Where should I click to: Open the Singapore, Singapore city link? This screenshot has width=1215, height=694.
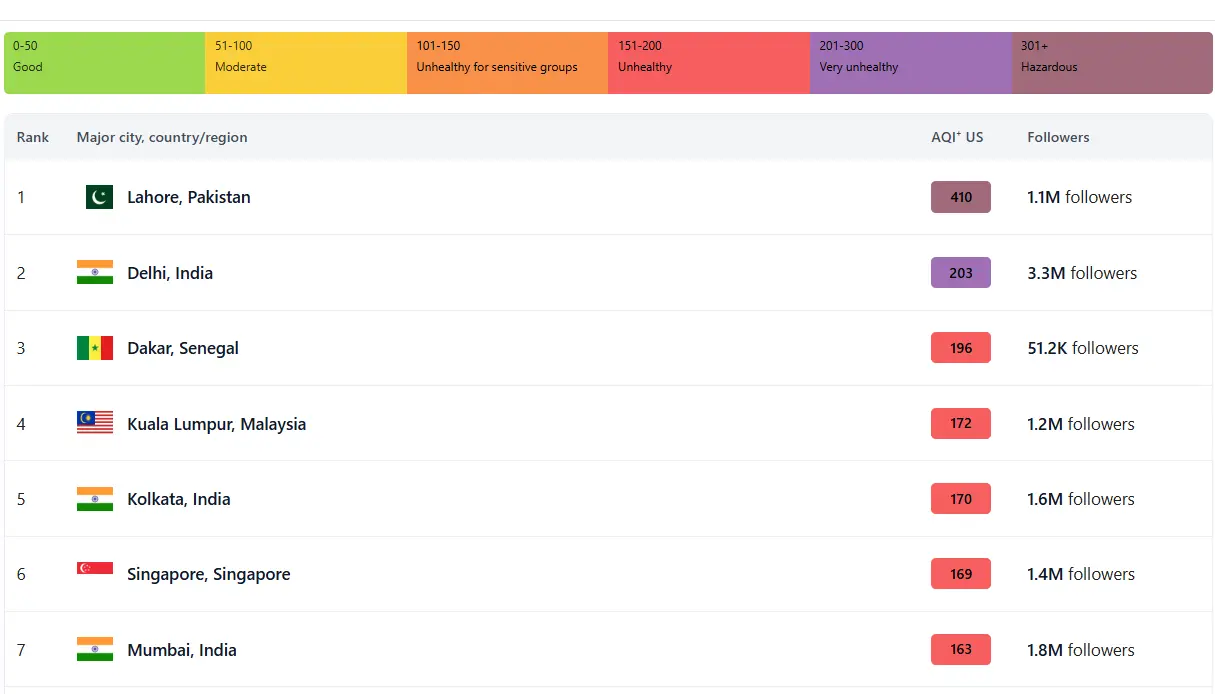click(x=209, y=574)
